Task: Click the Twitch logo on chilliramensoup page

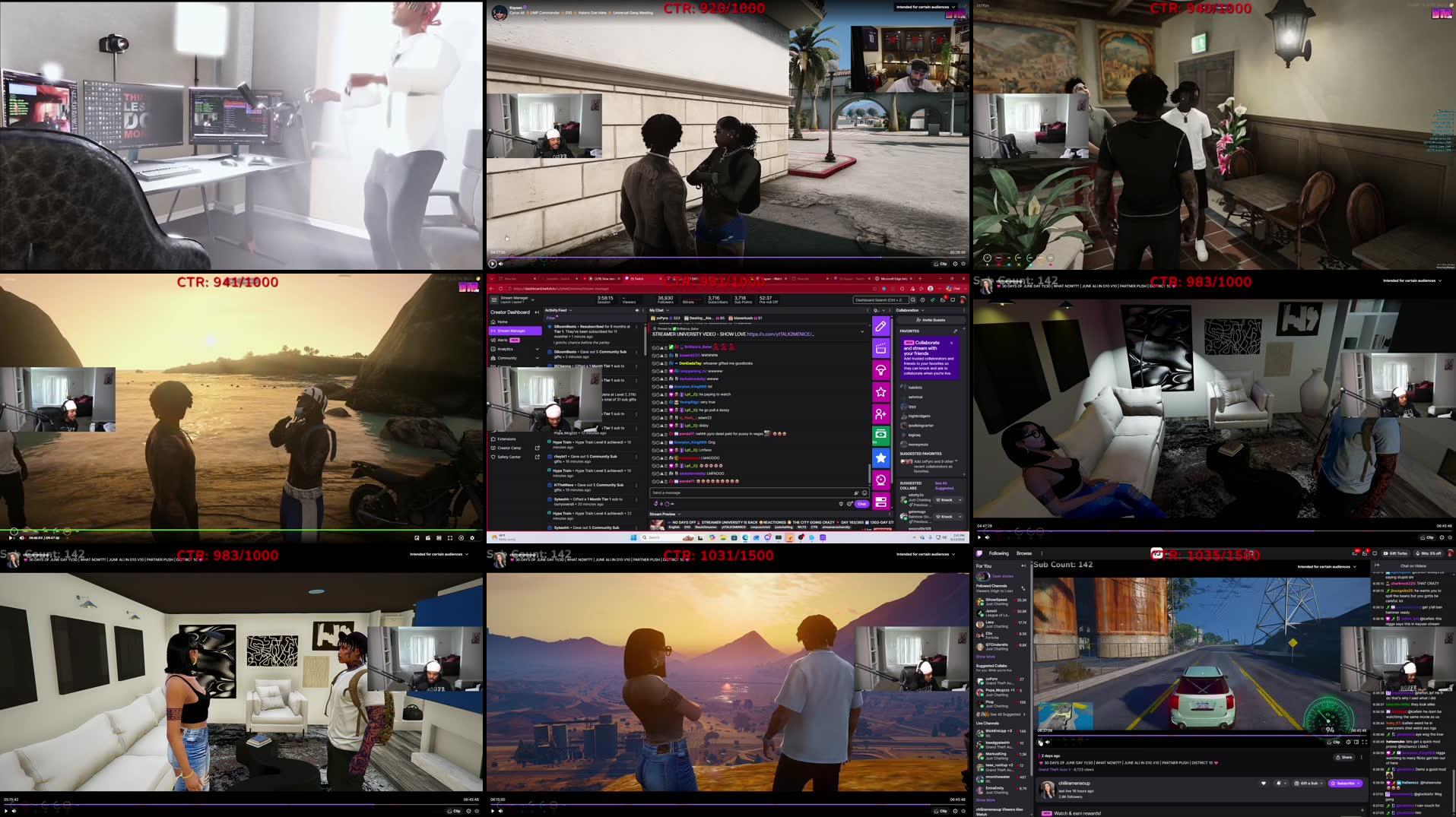Action: coord(979,553)
